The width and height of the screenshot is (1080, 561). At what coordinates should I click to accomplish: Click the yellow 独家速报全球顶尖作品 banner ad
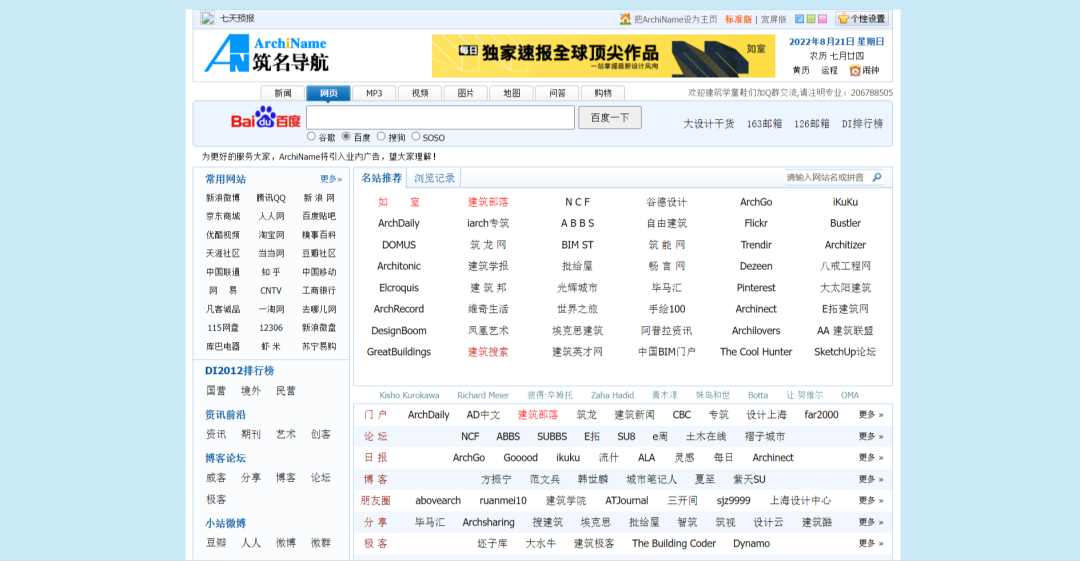[x=603, y=56]
